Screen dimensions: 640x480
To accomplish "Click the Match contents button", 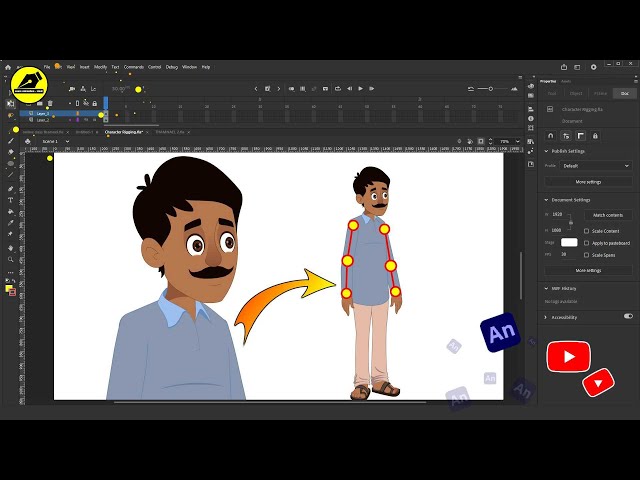I will click(608, 215).
